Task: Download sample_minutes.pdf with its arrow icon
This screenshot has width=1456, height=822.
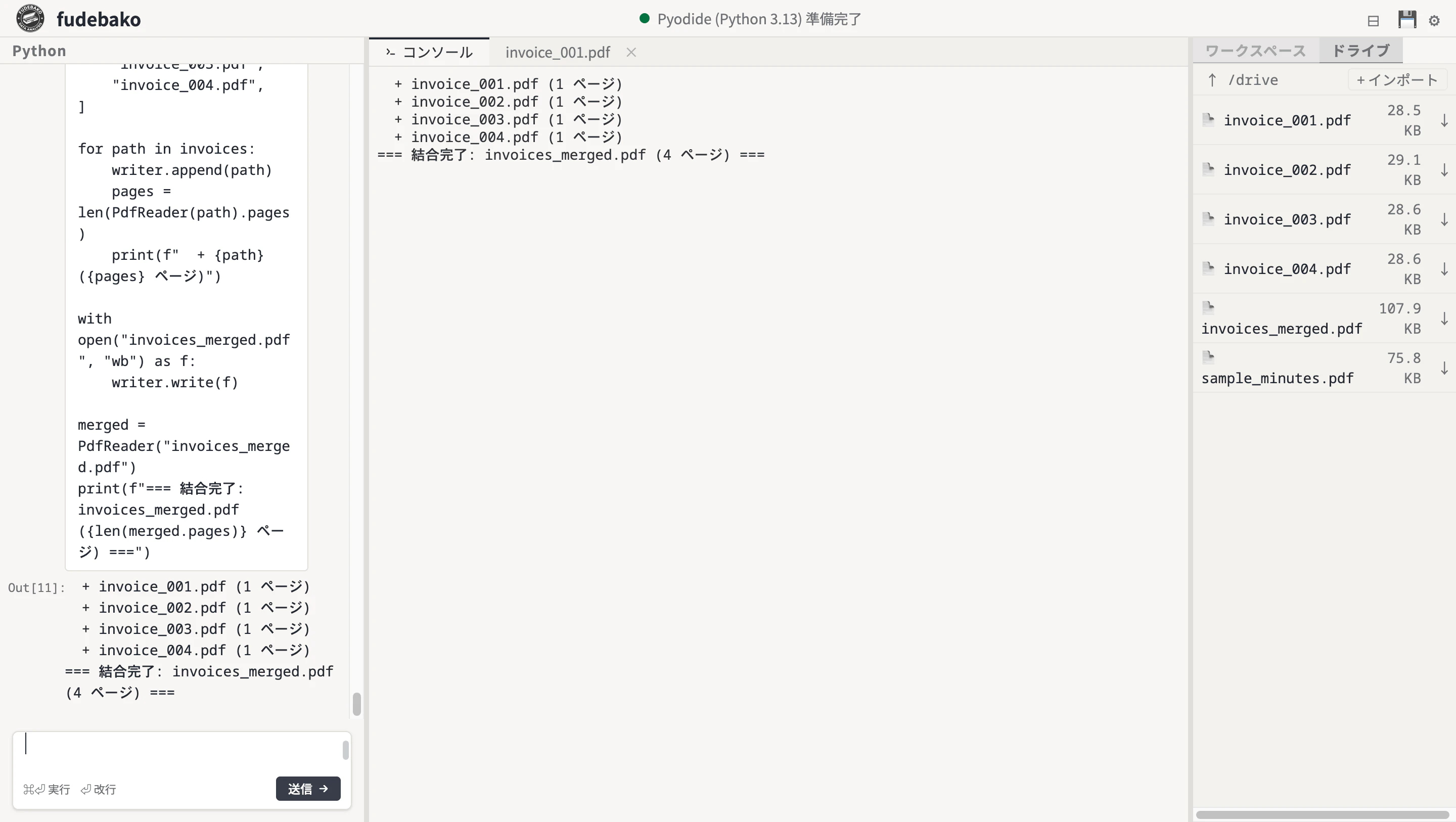Action: click(x=1444, y=368)
